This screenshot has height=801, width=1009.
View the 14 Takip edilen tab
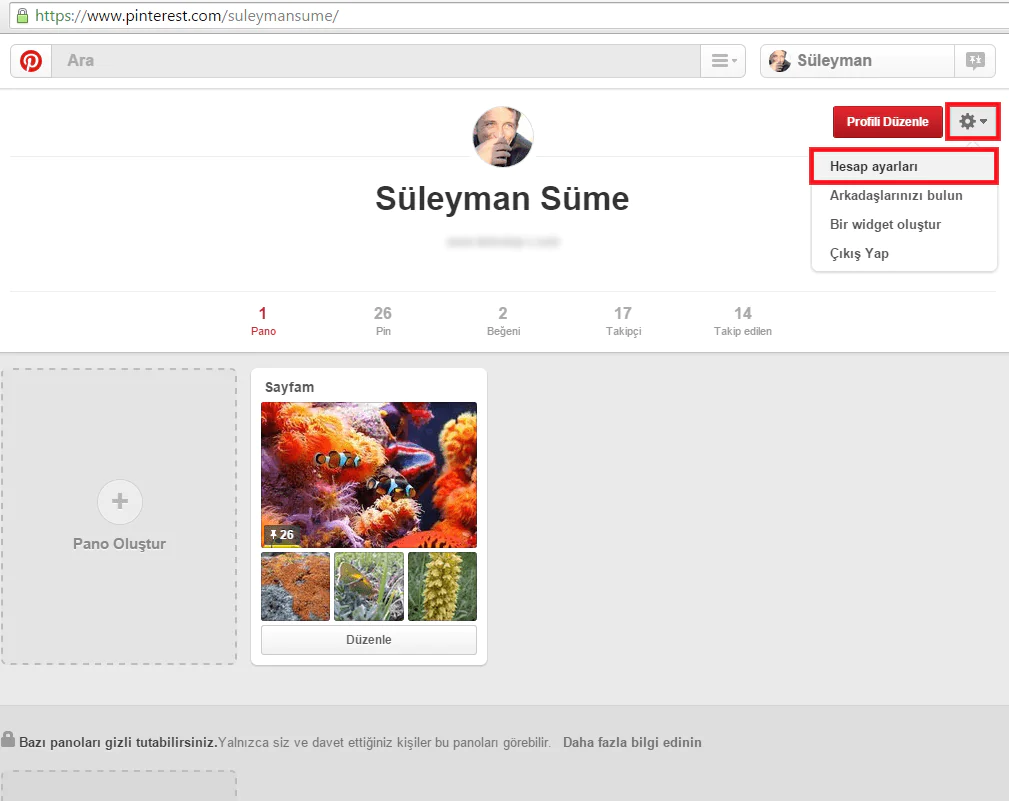(x=743, y=321)
